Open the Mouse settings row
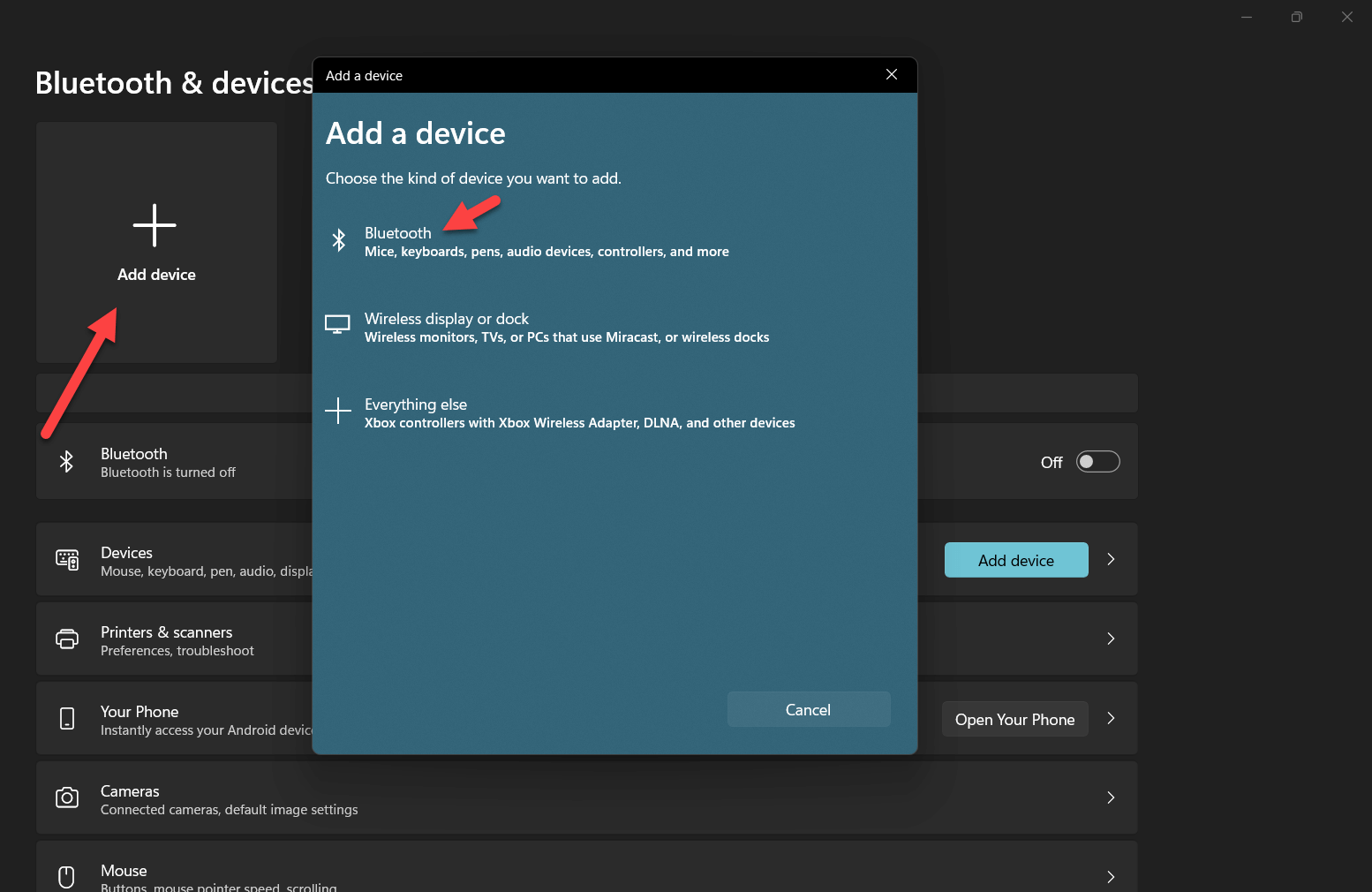The width and height of the screenshot is (1372, 892). point(586,874)
